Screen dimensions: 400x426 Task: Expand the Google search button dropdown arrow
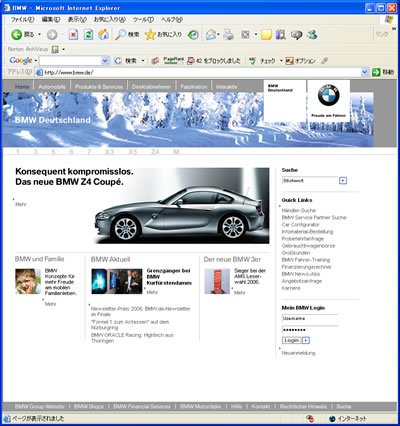click(143, 61)
